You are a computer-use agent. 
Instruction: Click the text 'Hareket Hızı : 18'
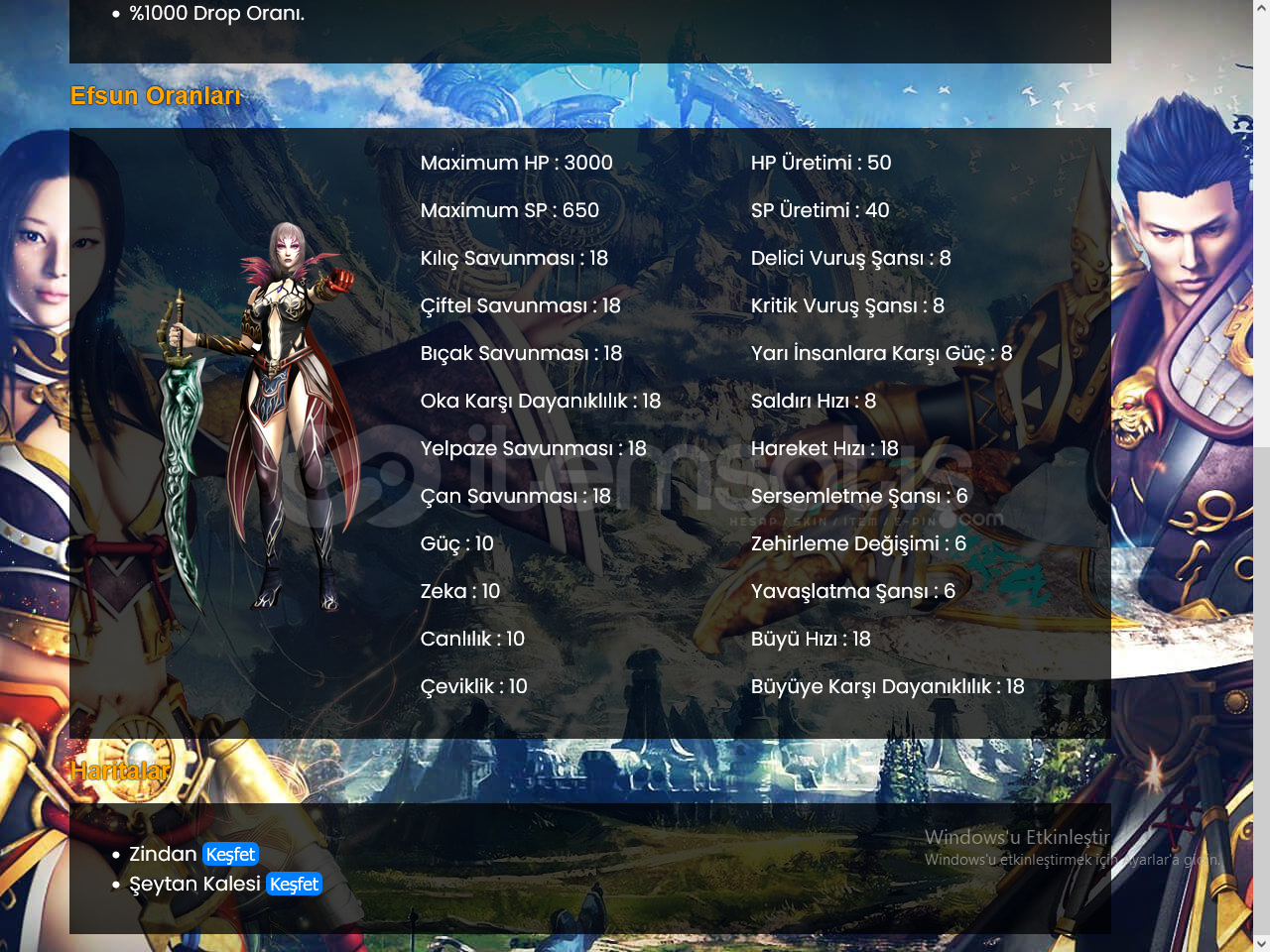click(x=824, y=448)
